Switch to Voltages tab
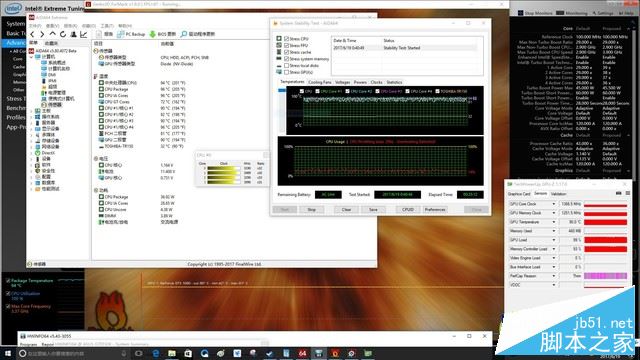 tap(342, 82)
